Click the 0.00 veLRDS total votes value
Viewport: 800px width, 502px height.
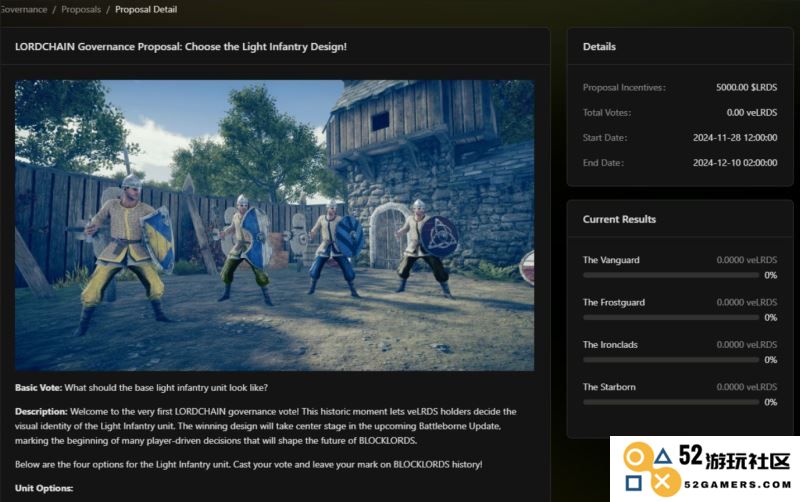(x=752, y=112)
